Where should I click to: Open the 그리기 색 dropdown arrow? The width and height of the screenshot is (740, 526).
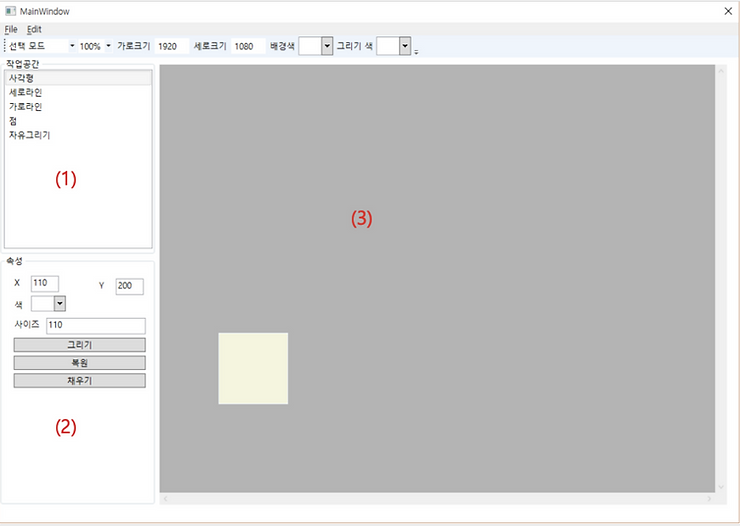coord(405,46)
